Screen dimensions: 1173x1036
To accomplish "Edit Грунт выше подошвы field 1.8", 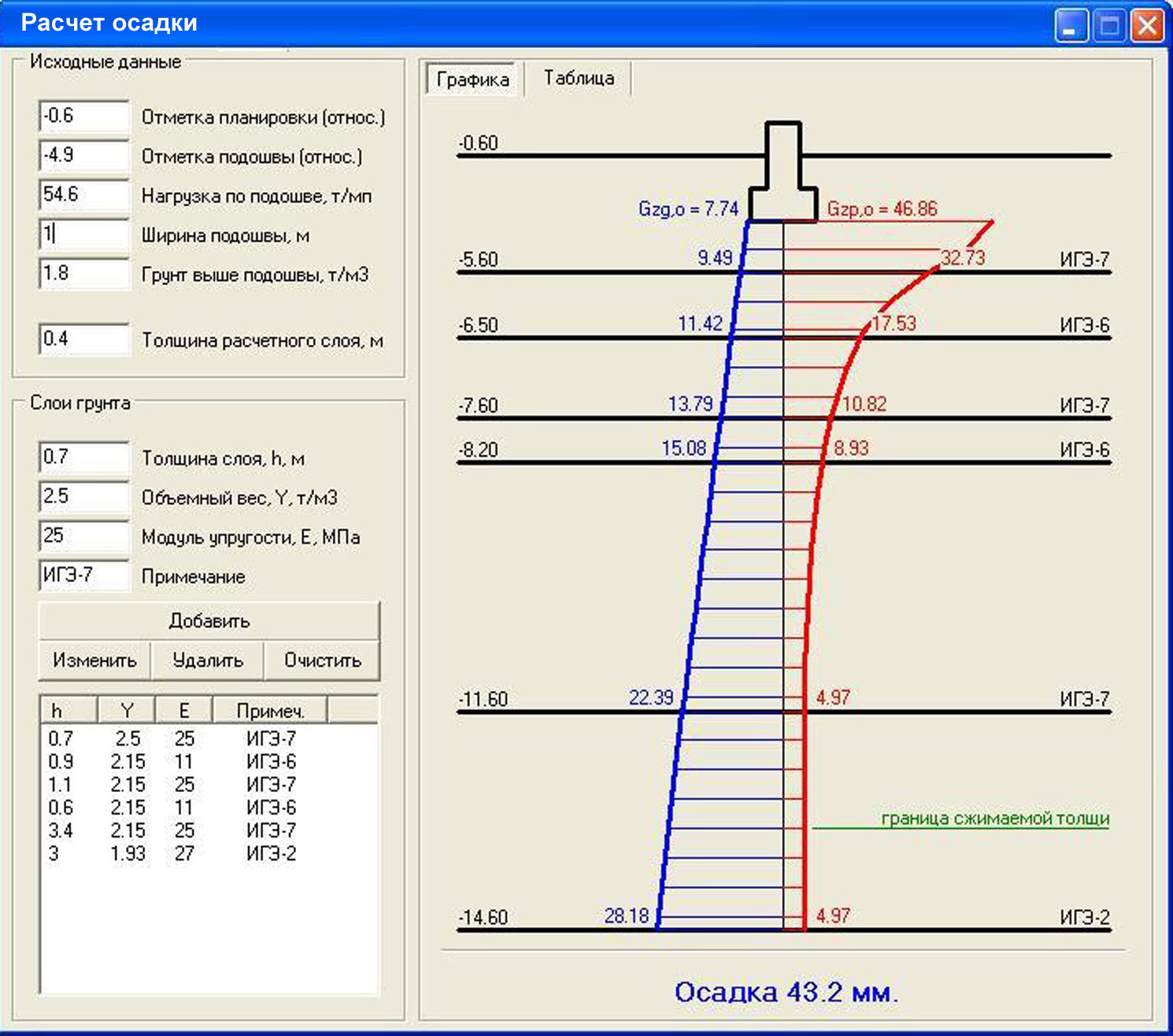I will (83, 273).
